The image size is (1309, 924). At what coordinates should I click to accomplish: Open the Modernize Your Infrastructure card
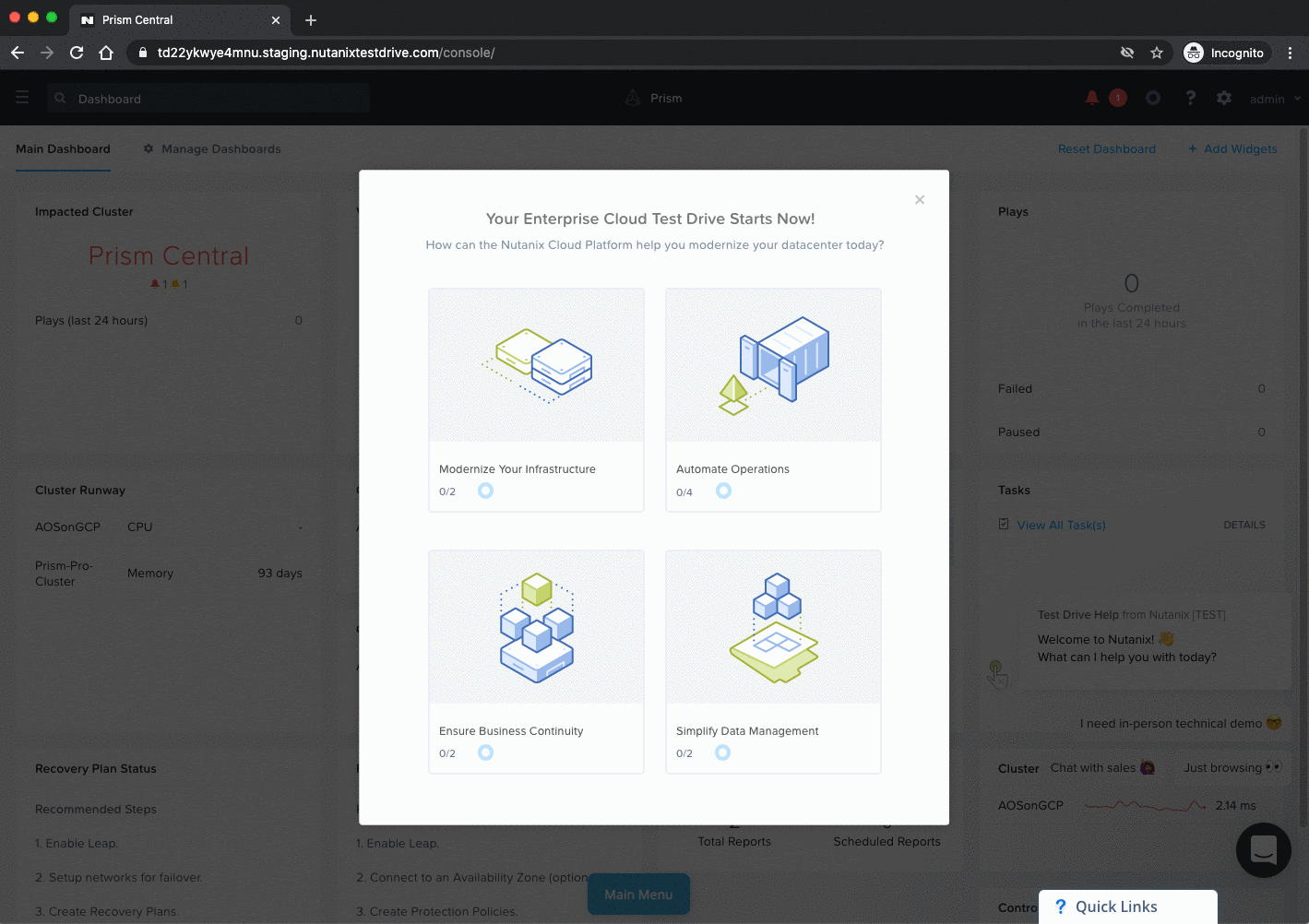536,400
